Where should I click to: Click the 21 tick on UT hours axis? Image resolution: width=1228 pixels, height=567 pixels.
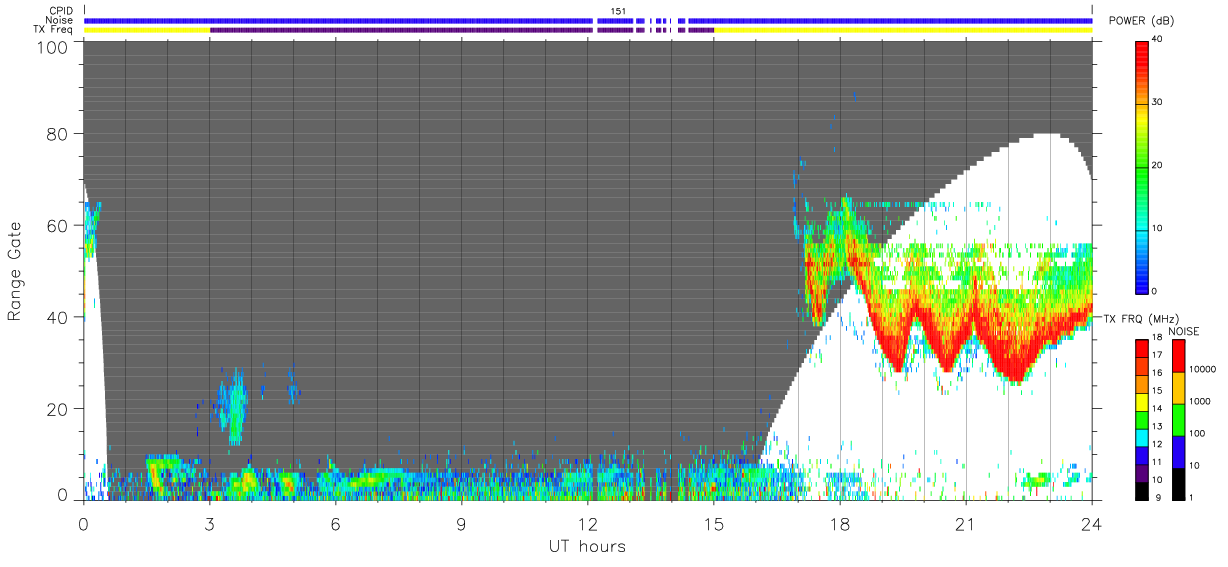click(x=965, y=523)
